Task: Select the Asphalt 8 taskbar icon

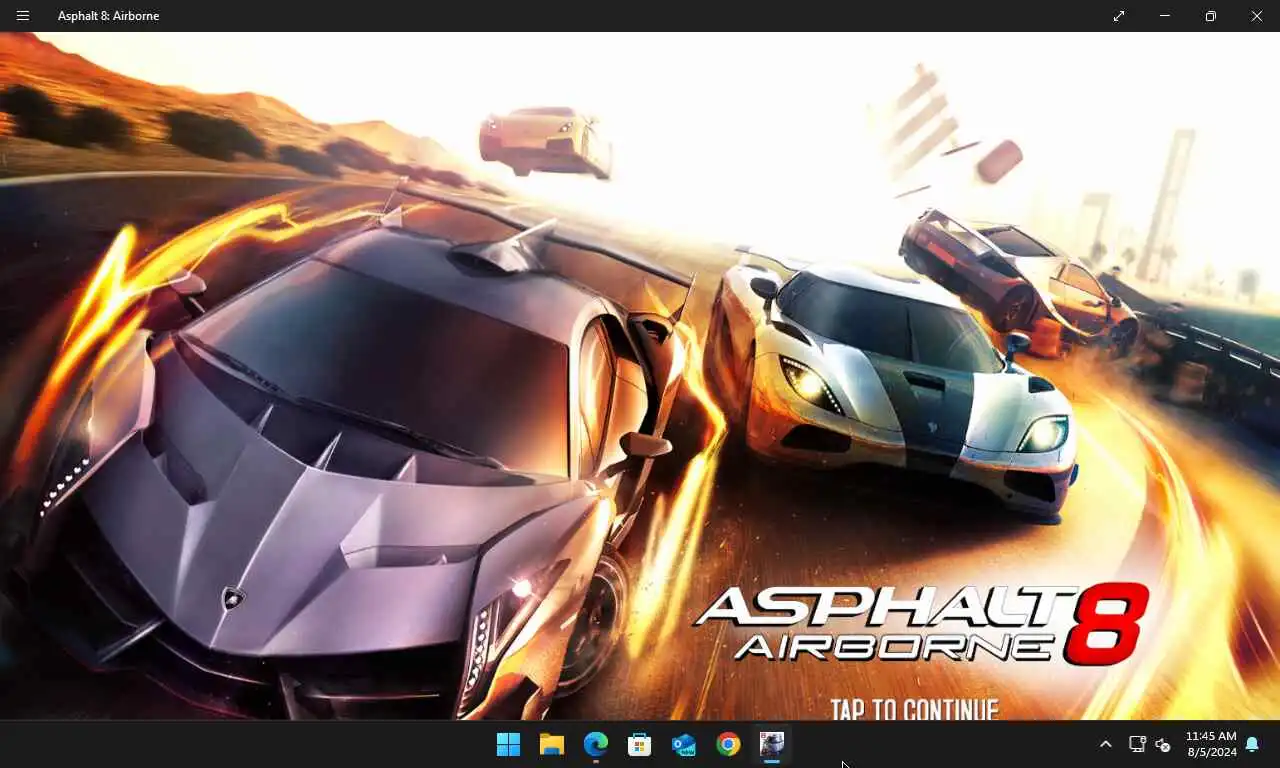Action: (x=772, y=744)
